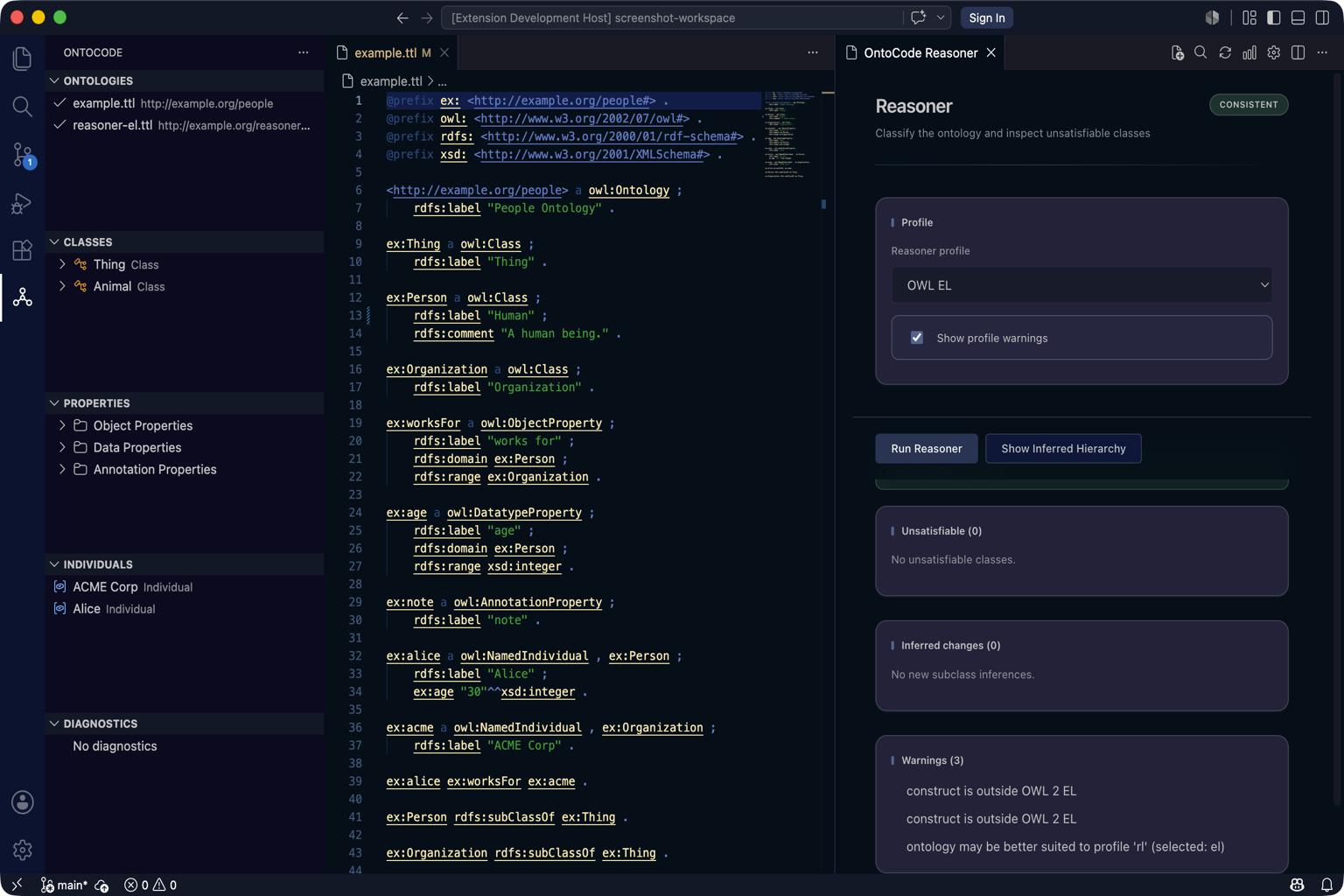
Task: Expand the Annotation Properties folder
Action: click(x=62, y=469)
